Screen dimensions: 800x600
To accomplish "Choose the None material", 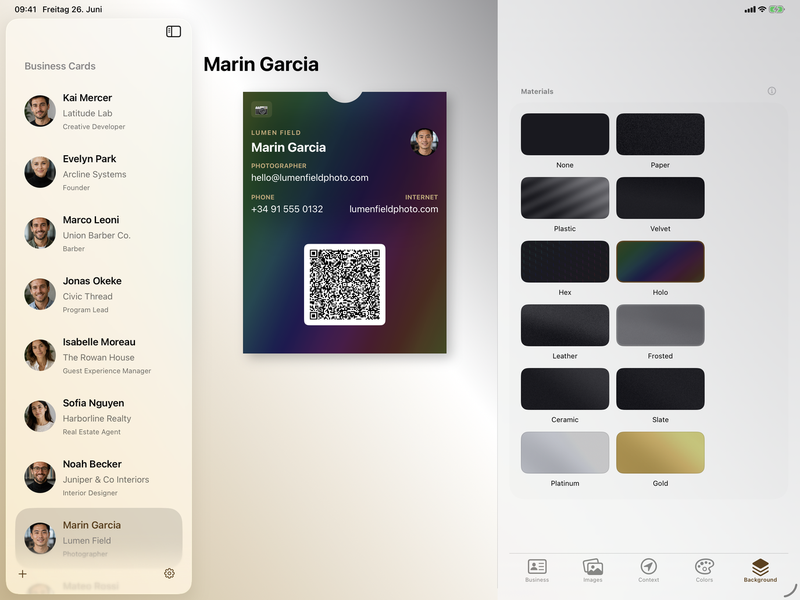I will coord(565,134).
